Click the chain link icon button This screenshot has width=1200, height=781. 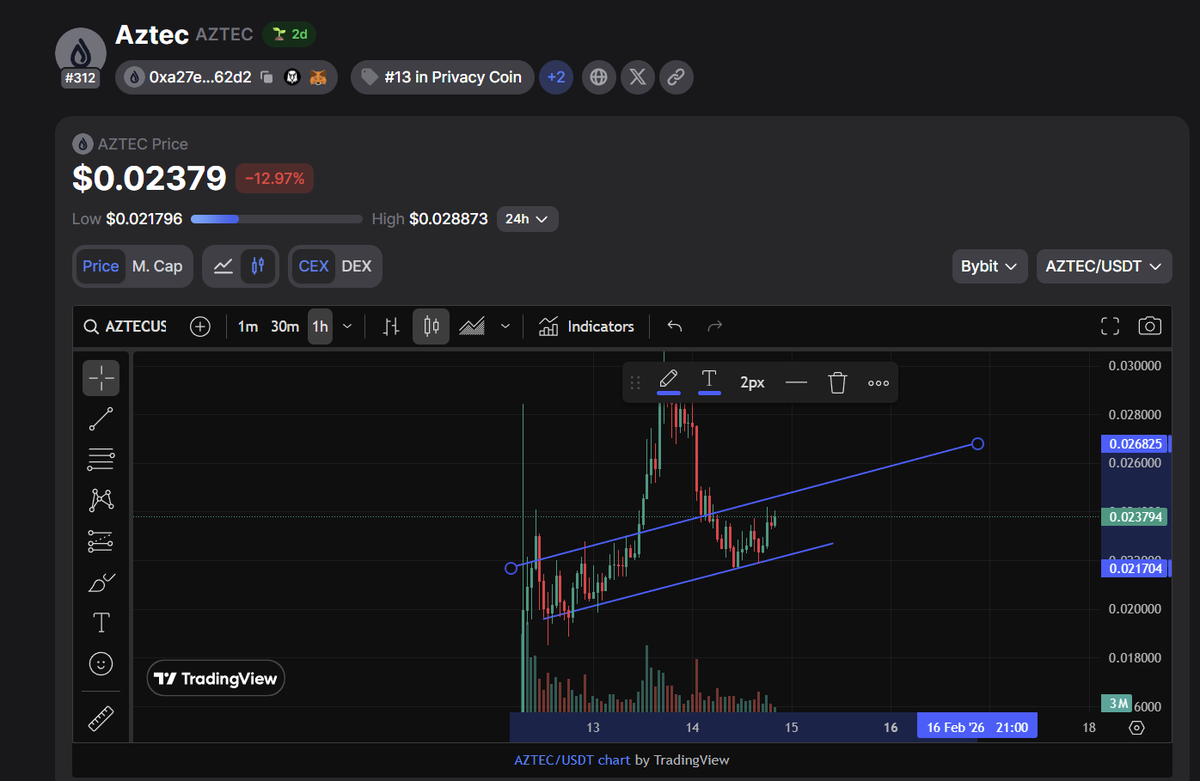pyautogui.click(x=676, y=77)
